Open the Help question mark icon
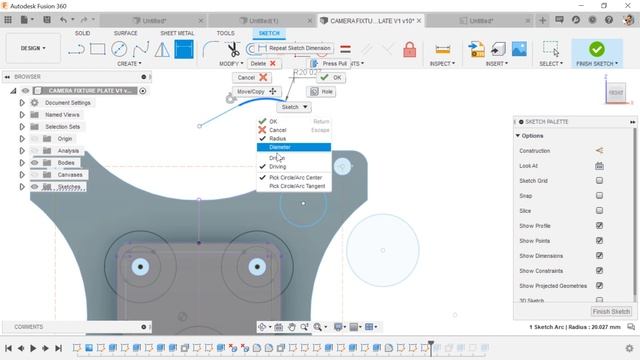Image resolution: width=640 pixels, height=360 pixels. (609, 20)
